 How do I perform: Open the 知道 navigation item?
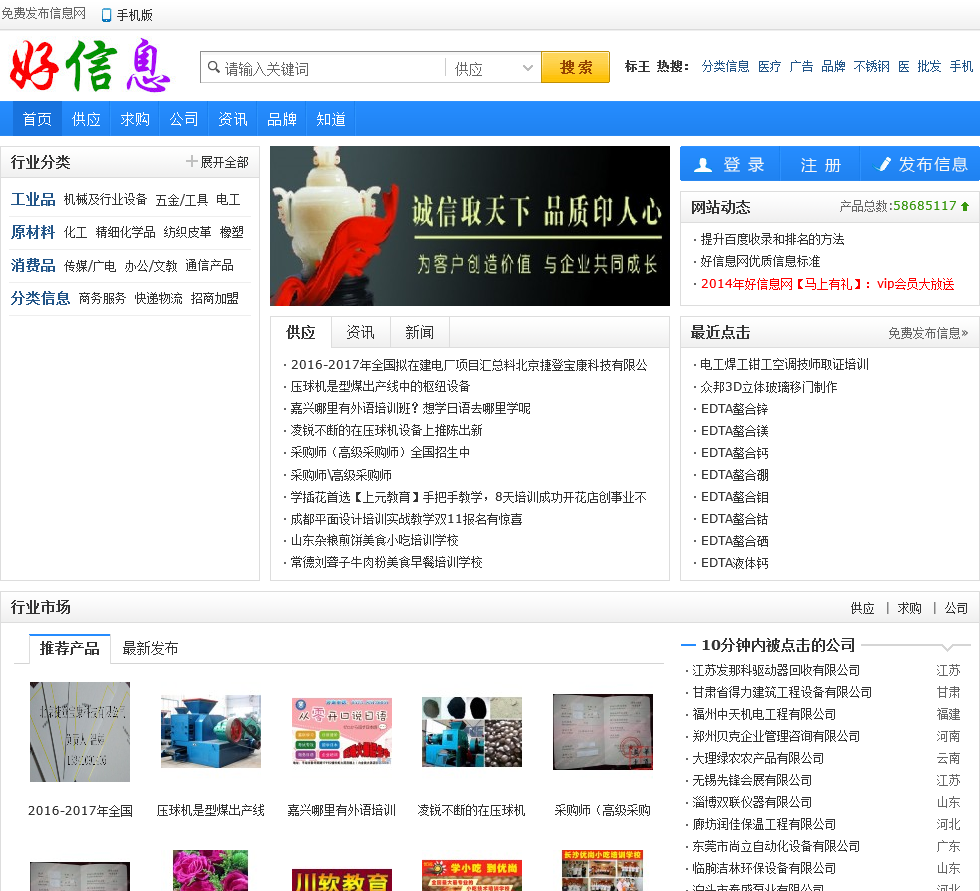tap(331, 119)
